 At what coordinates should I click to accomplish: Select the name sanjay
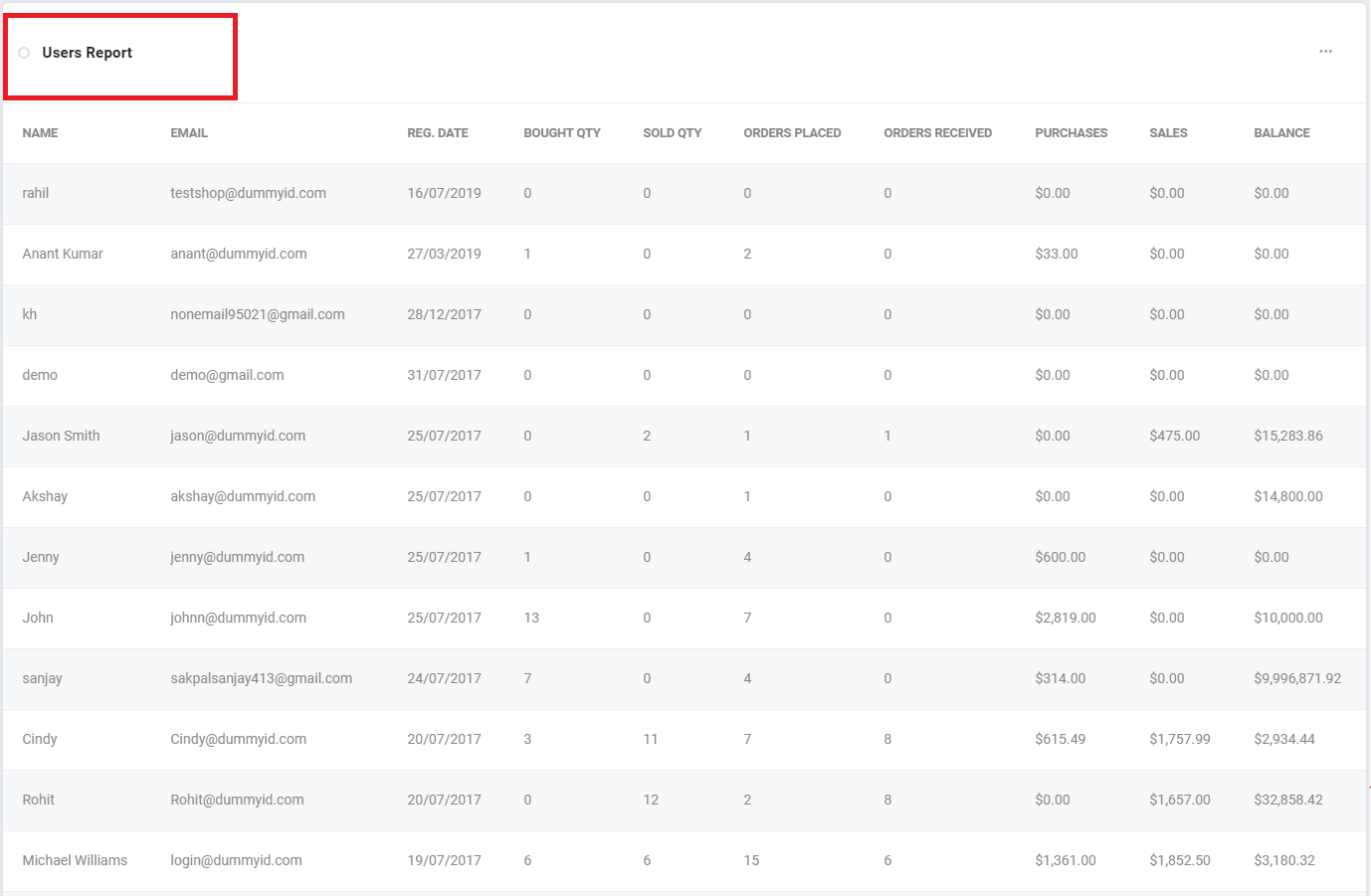pyautogui.click(x=43, y=679)
